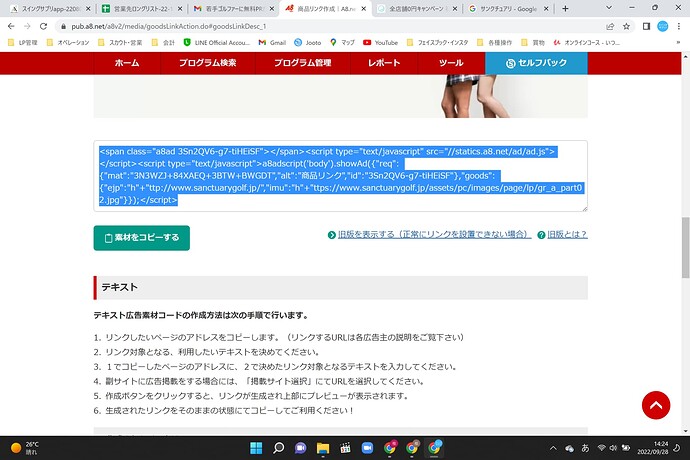Open the weather widget showing 26°C
Viewport: 690px width, 460px height.
coord(25,448)
